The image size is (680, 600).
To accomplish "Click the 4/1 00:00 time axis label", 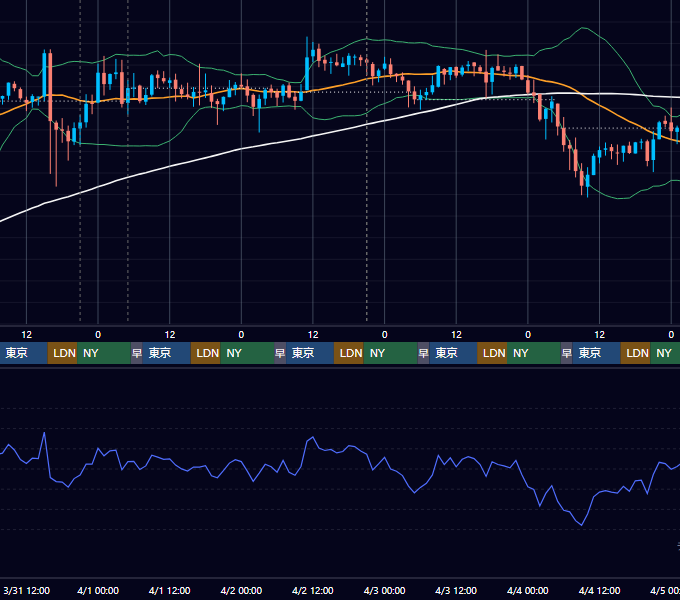I will pos(98,590).
